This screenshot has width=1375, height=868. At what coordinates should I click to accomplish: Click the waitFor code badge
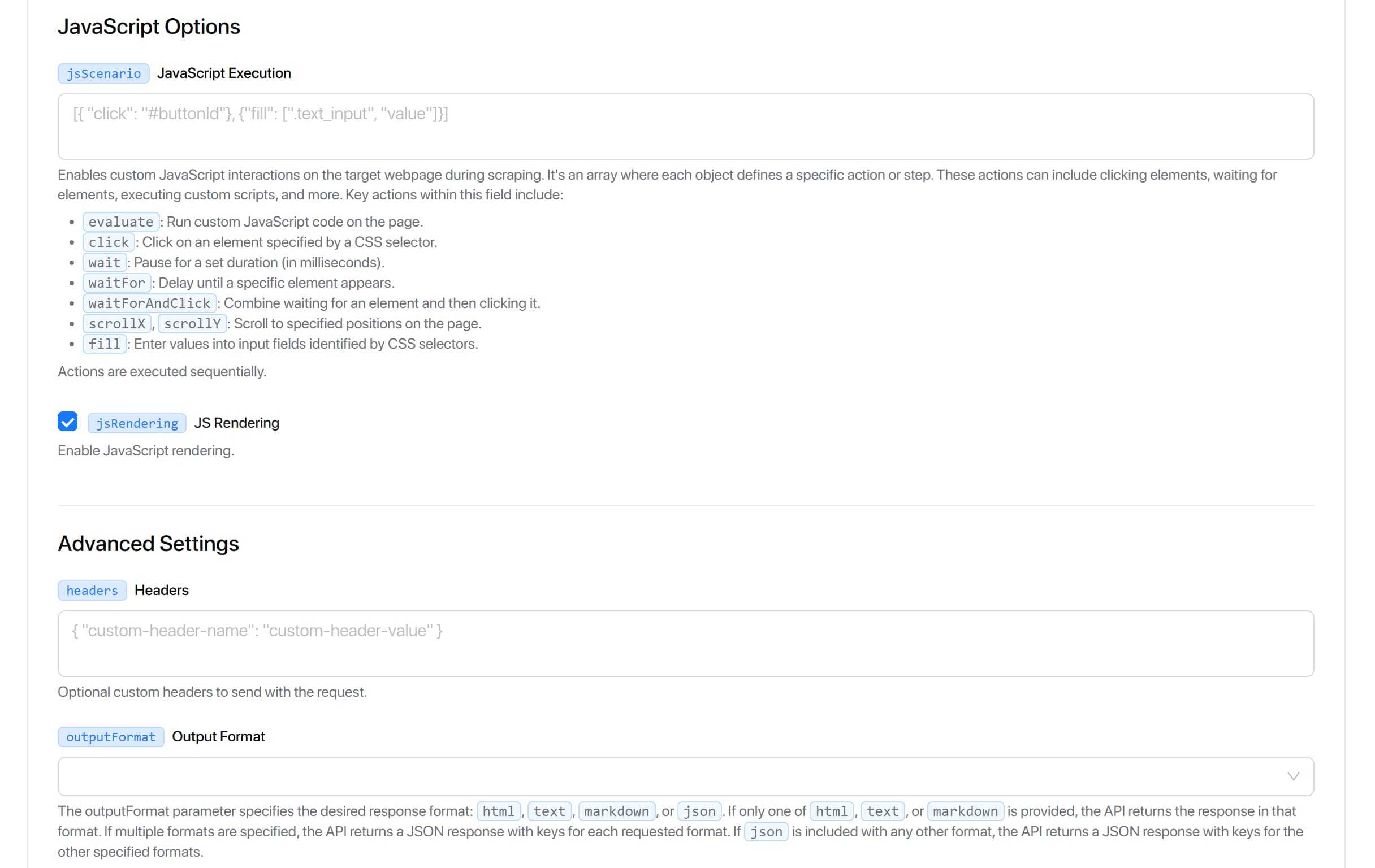coord(116,283)
